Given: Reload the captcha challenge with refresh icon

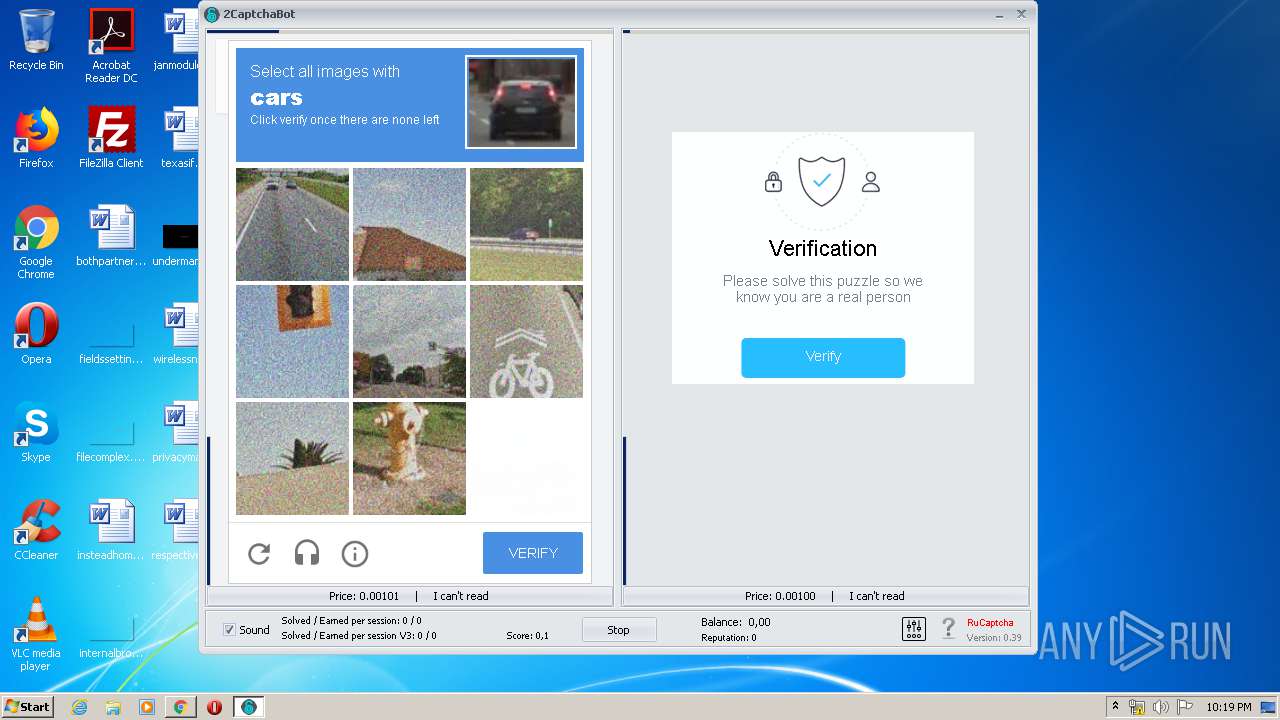Looking at the screenshot, I should (x=259, y=553).
